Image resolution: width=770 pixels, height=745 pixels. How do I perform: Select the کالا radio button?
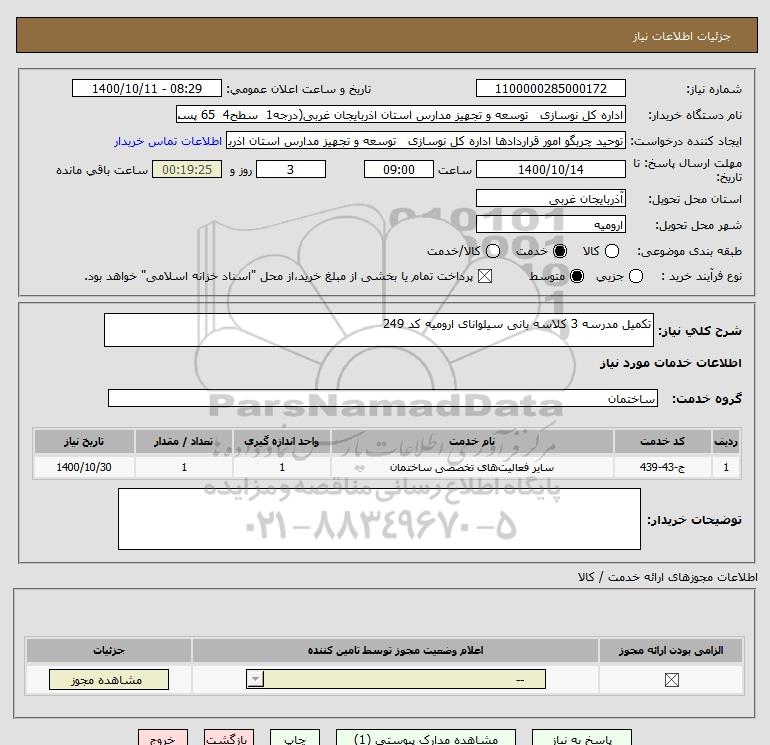[x=611, y=251]
